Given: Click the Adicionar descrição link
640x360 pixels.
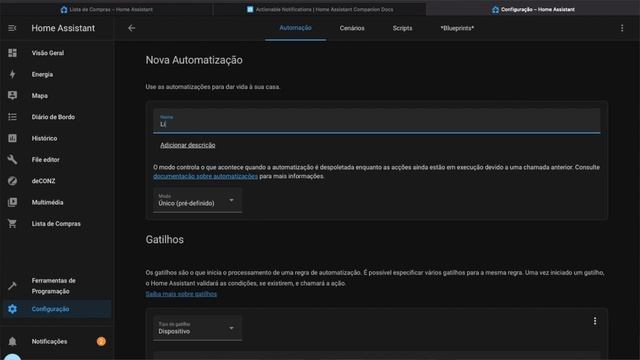Looking at the screenshot, I should pyautogui.click(x=188, y=145).
